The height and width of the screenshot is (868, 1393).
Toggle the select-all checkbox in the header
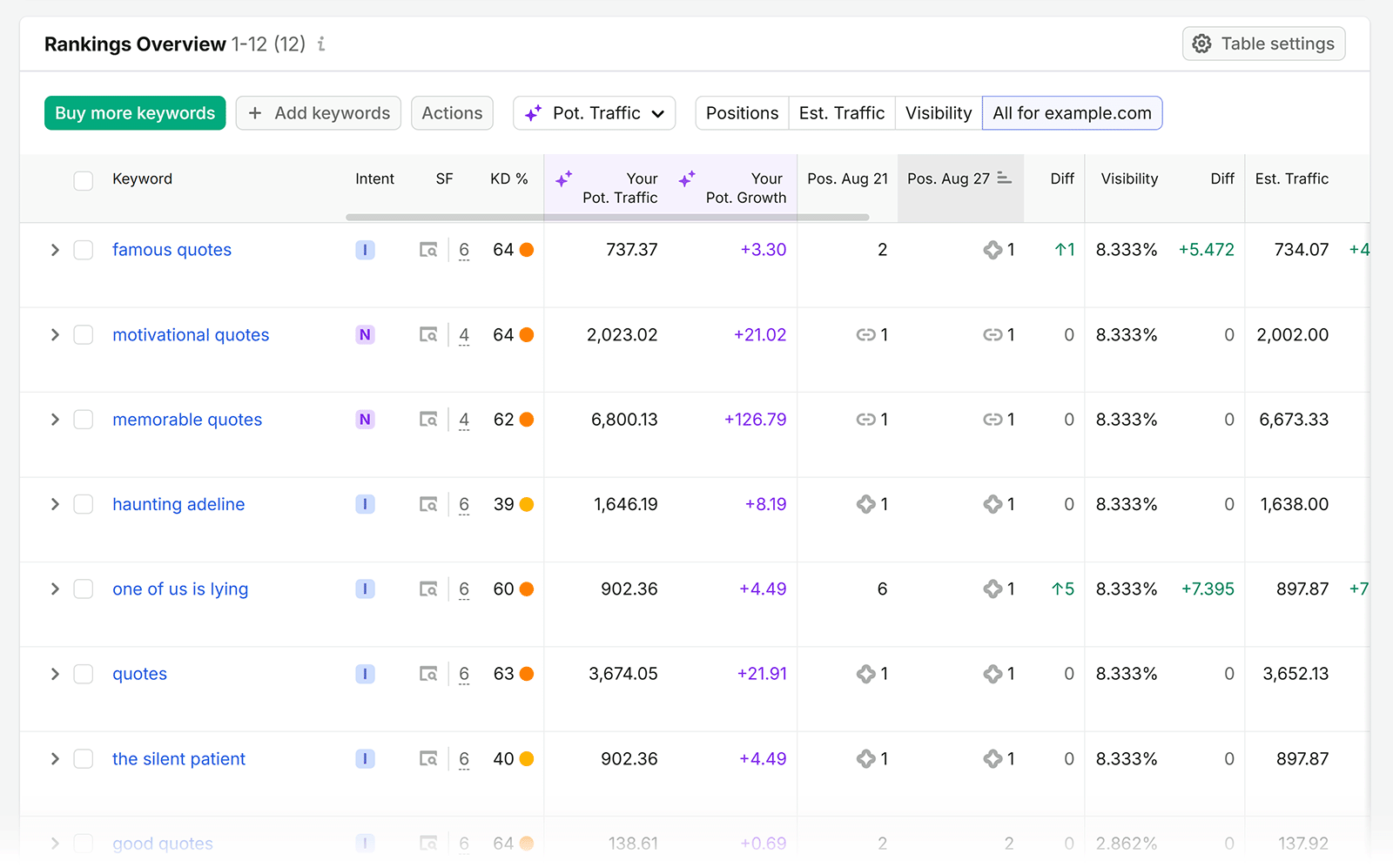coord(84,180)
